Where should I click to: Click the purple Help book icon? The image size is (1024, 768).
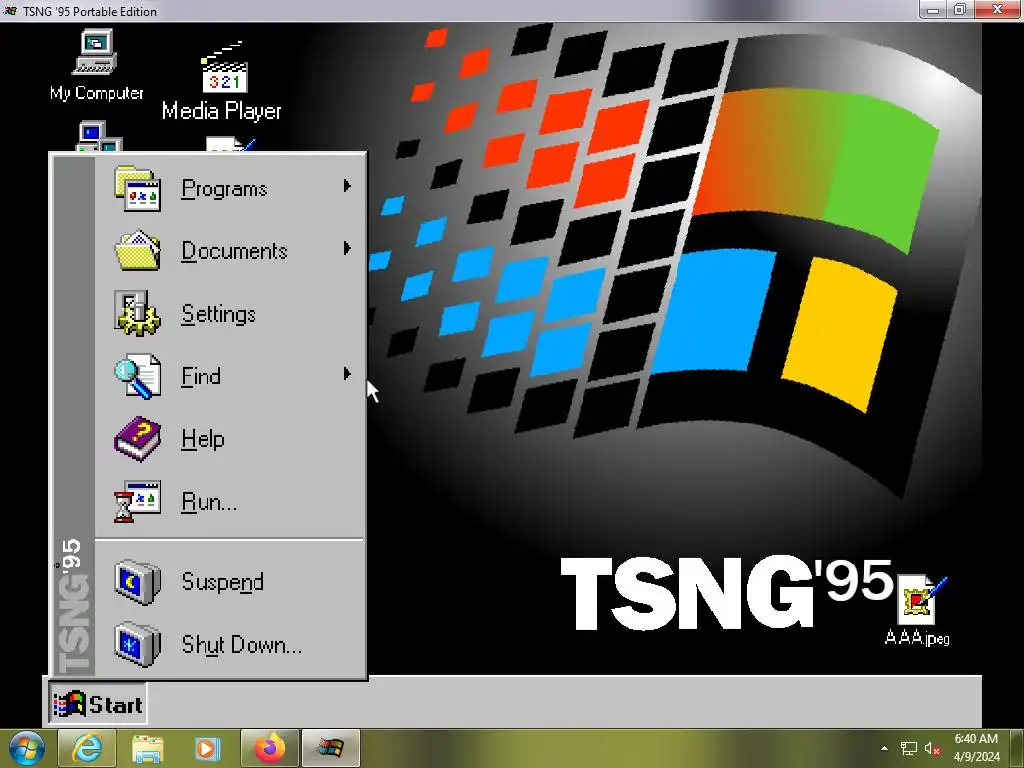pos(138,439)
